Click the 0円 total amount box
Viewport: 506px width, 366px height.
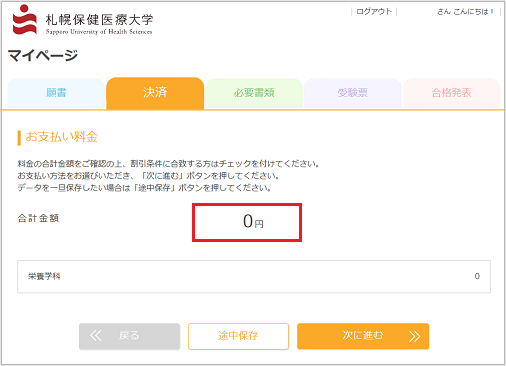click(x=247, y=222)
